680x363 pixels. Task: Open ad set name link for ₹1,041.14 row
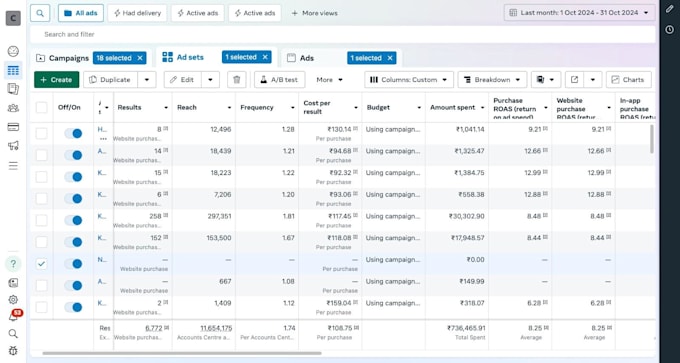(102, 129)
